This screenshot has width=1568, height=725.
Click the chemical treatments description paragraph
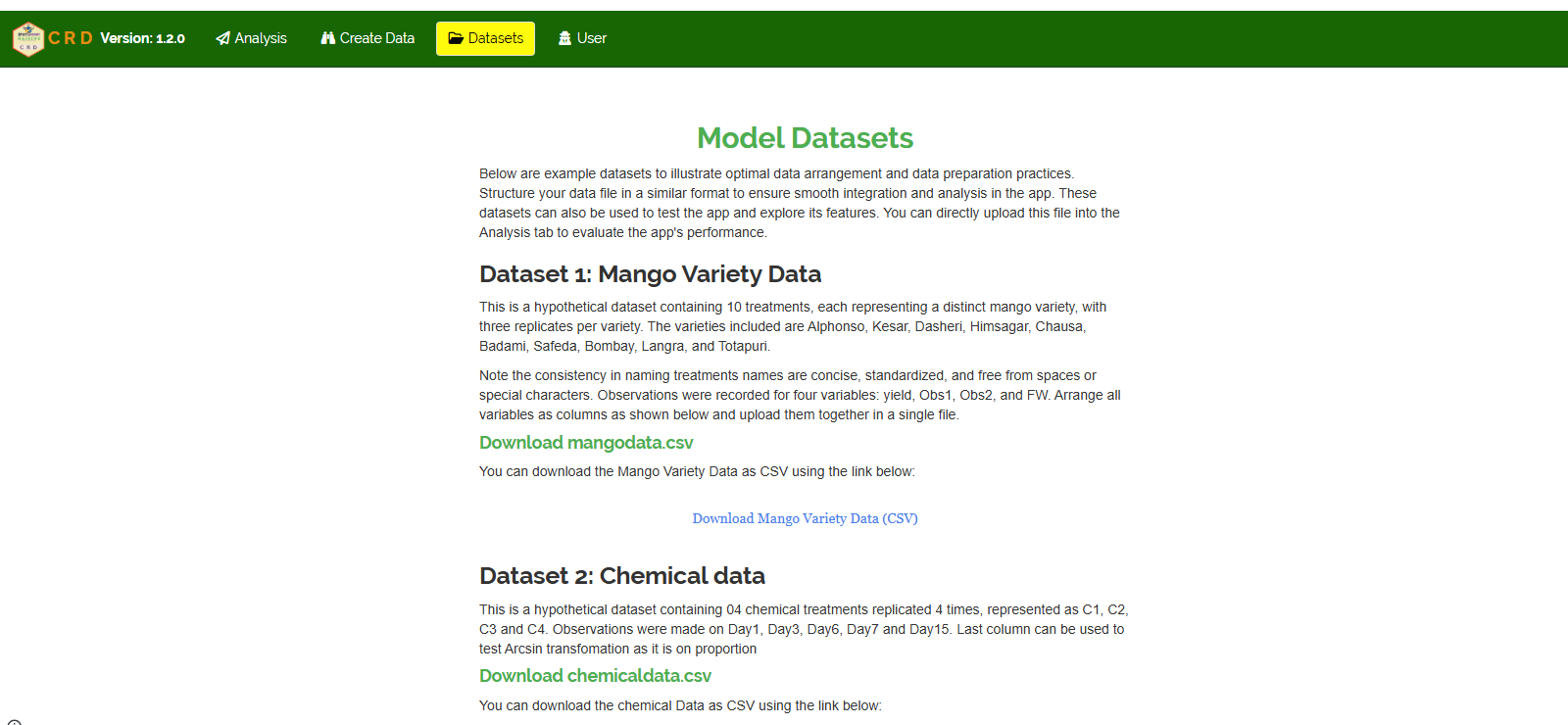pos(803,629)
